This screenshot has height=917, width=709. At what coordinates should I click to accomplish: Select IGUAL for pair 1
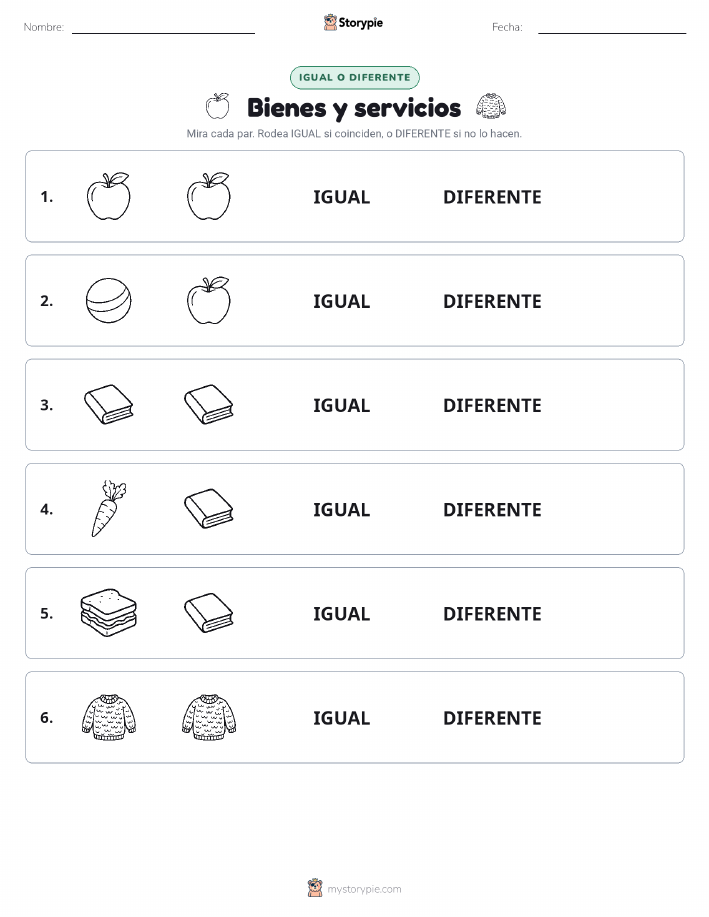(x=342, y=197)
